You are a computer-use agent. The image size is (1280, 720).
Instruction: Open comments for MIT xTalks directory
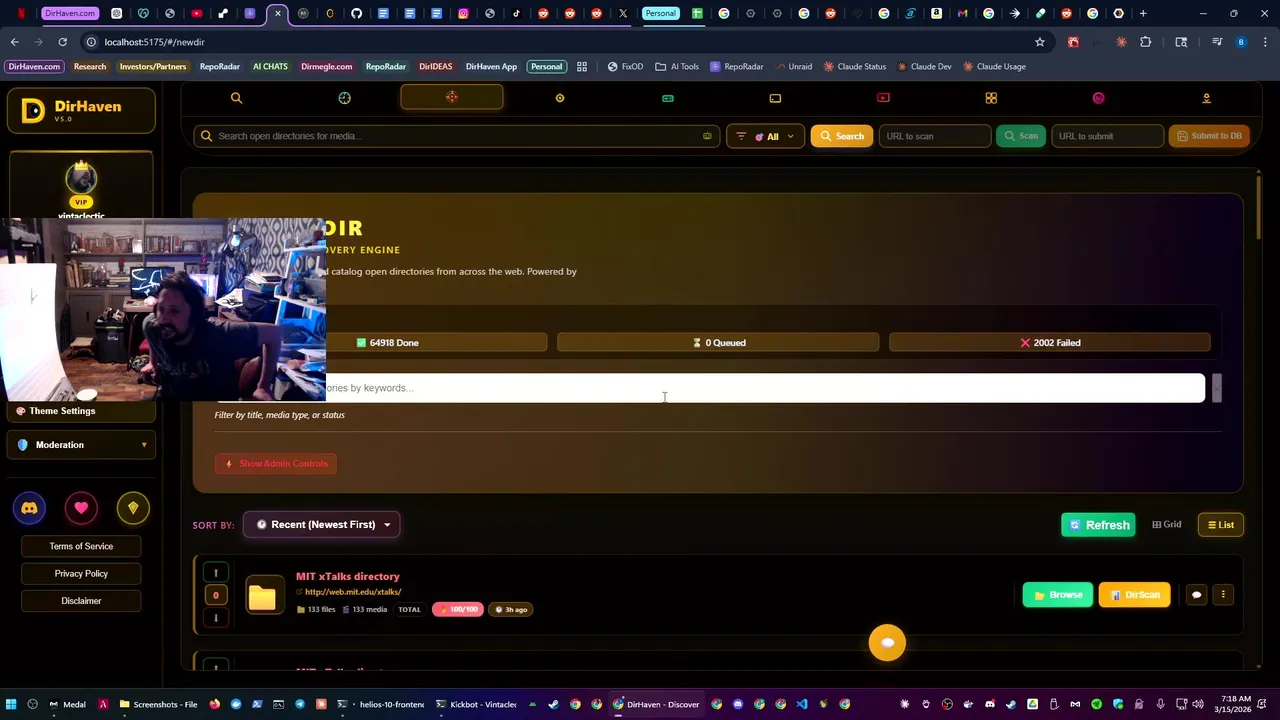(1196, 595)
